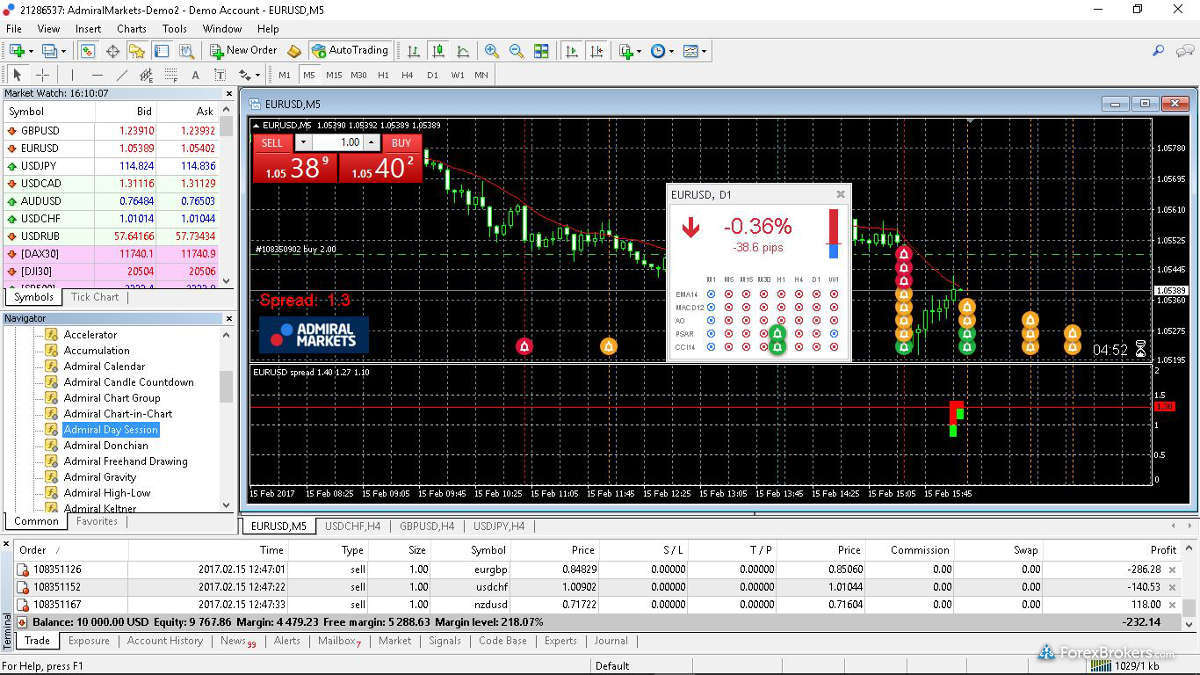Viewport: 1200px width, 675px height.
Task: Switch to the Tick Chart tab
Action: 95,297
